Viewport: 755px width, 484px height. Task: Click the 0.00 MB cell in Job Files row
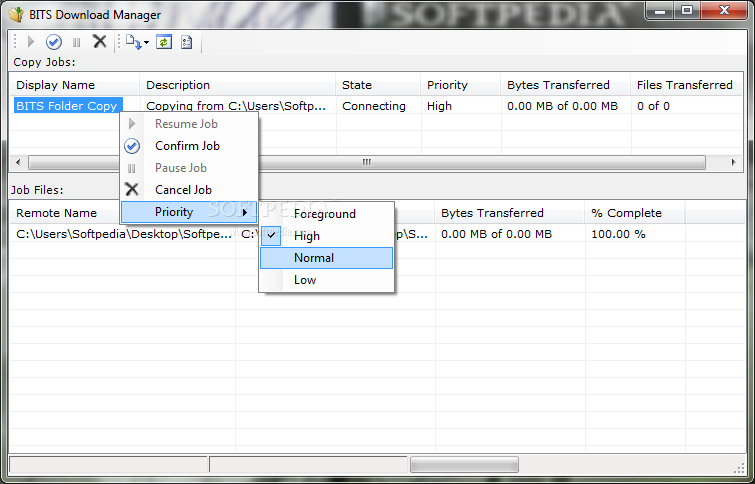click(496, 234)
